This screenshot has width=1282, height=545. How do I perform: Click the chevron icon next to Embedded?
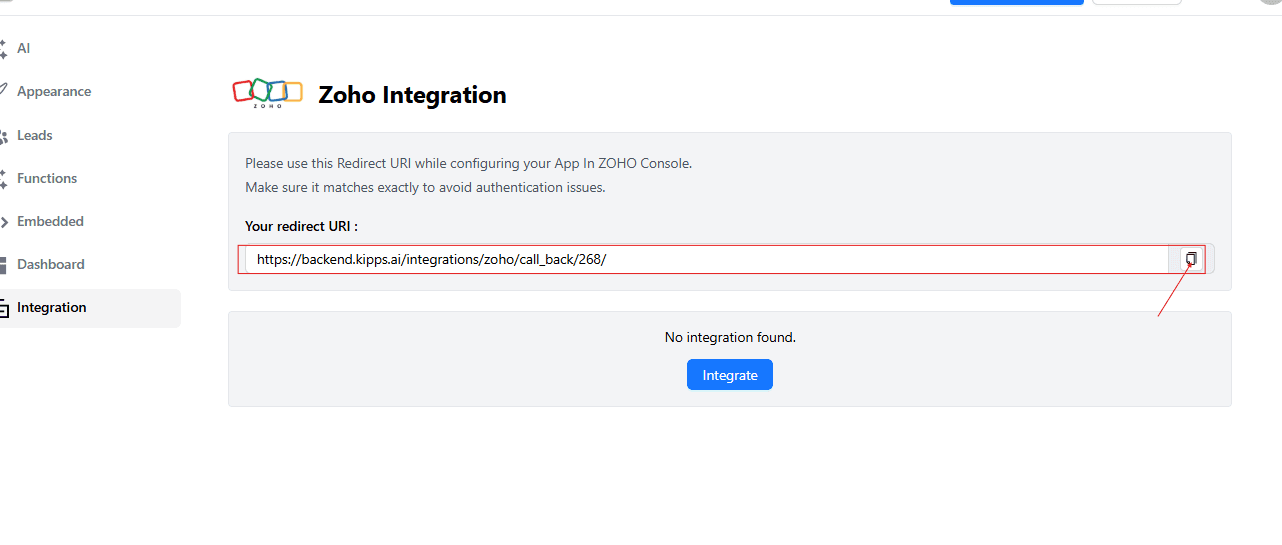pyautogui.click(x=4, y=222)
